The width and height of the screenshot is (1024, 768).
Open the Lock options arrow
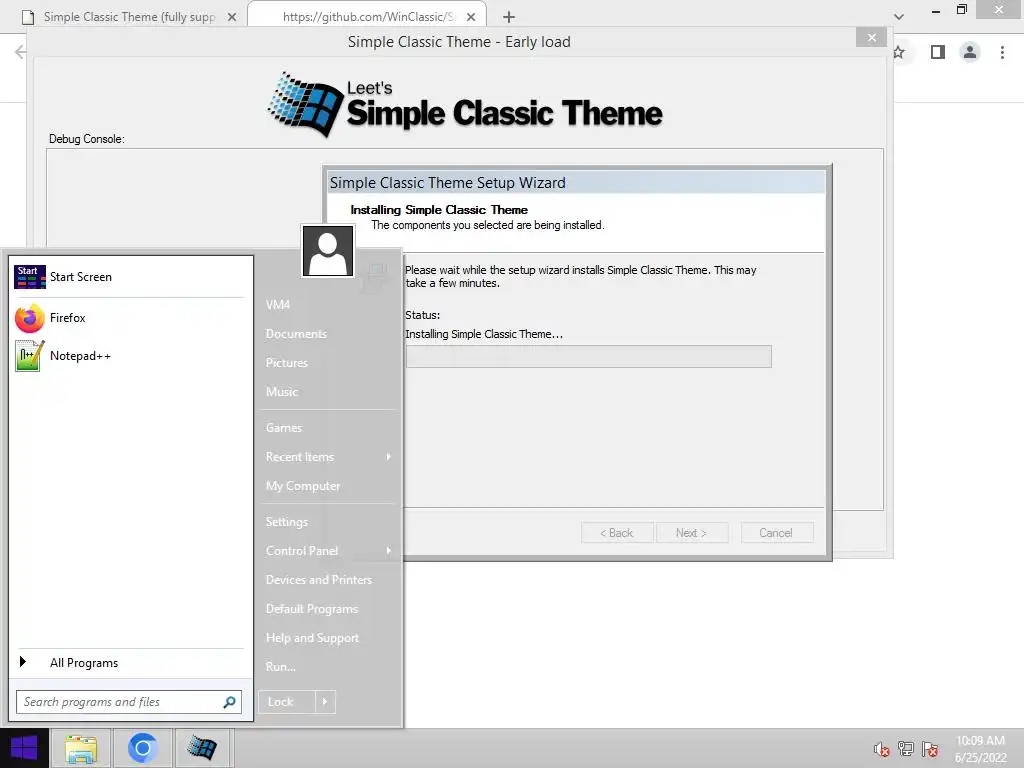point(325,702)
